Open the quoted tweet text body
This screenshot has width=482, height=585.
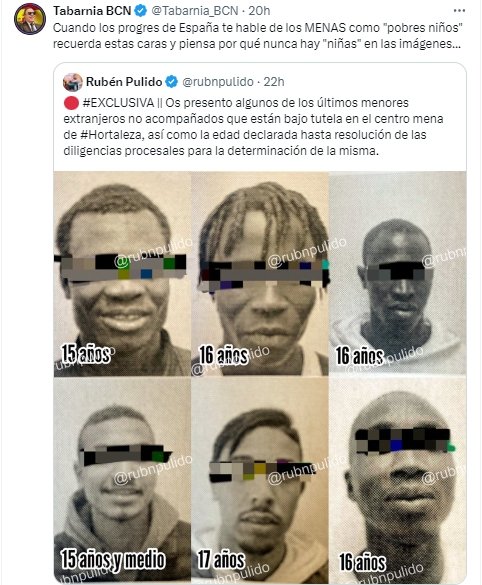point(253,127)
